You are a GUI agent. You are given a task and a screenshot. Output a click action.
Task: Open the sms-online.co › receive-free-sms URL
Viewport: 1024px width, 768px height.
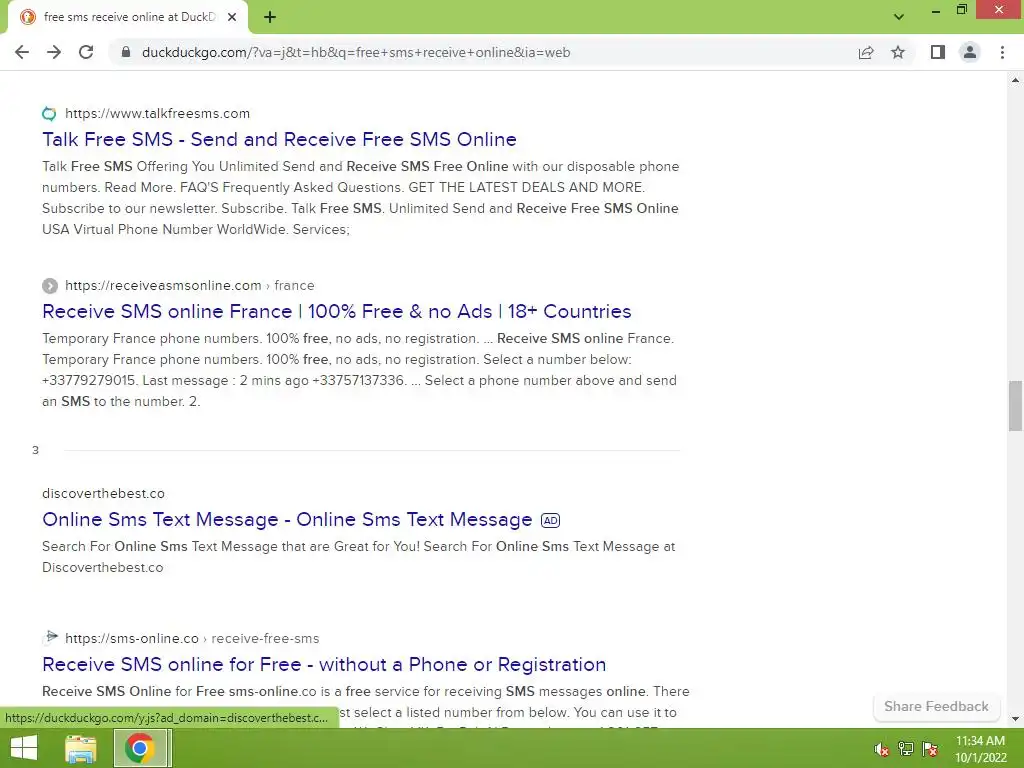(x=192, y=639)
